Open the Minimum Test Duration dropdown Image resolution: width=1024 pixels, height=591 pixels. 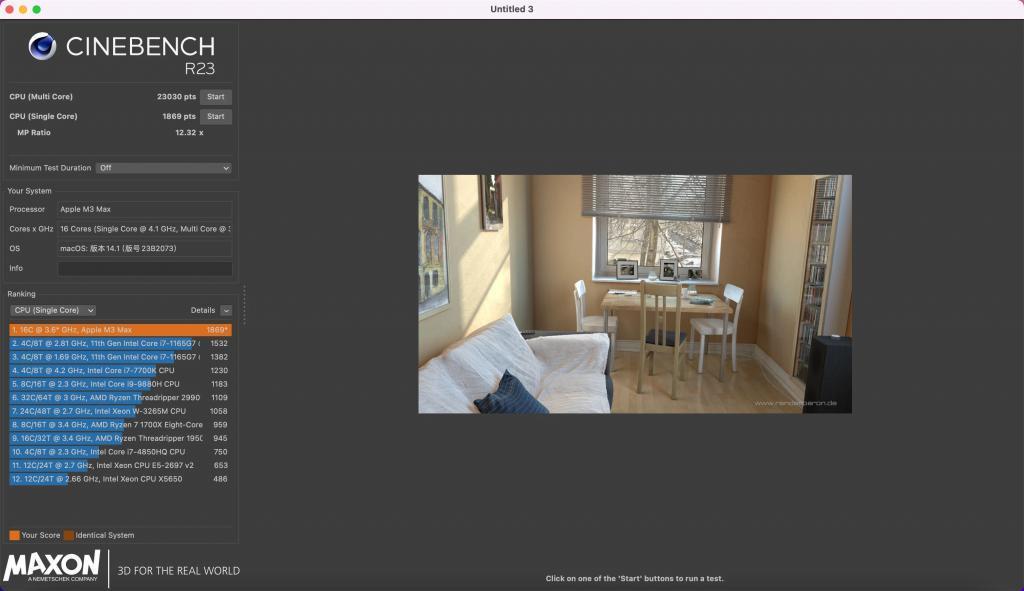(163, 168)
